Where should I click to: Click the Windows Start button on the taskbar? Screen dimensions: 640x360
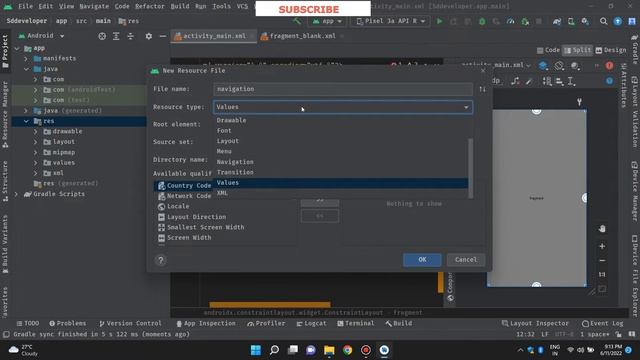[x=256, y=350]
